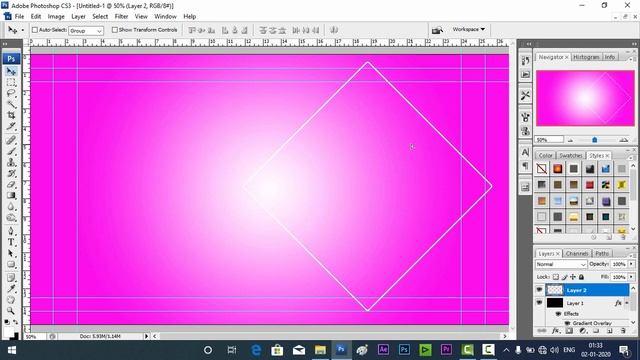This screenshot has width=640, height=360.
Task: Open the Fill slider arrow
Action: point(632,277)
